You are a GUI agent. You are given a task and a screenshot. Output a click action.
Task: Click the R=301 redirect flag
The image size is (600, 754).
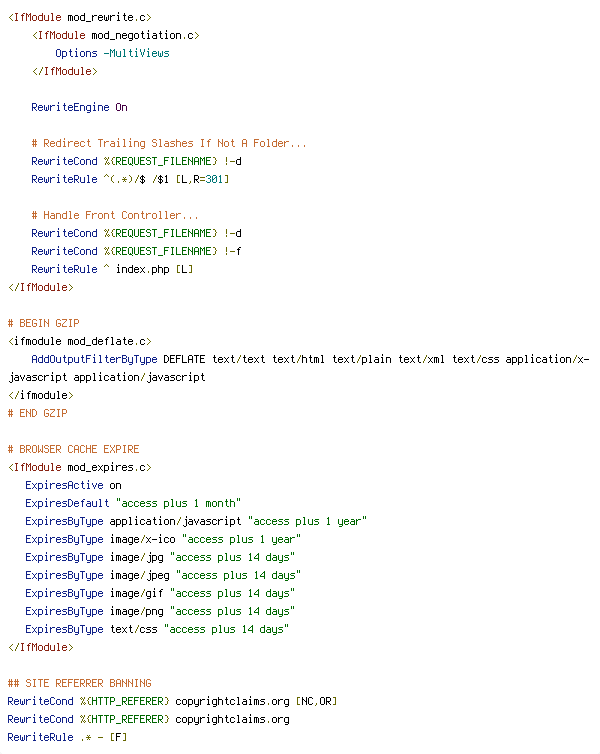208,179
